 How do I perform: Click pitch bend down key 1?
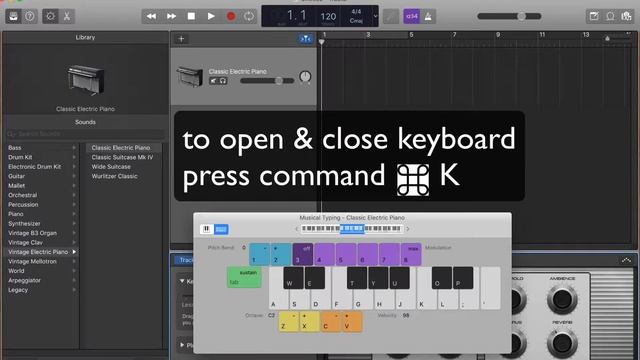[260, 254]
